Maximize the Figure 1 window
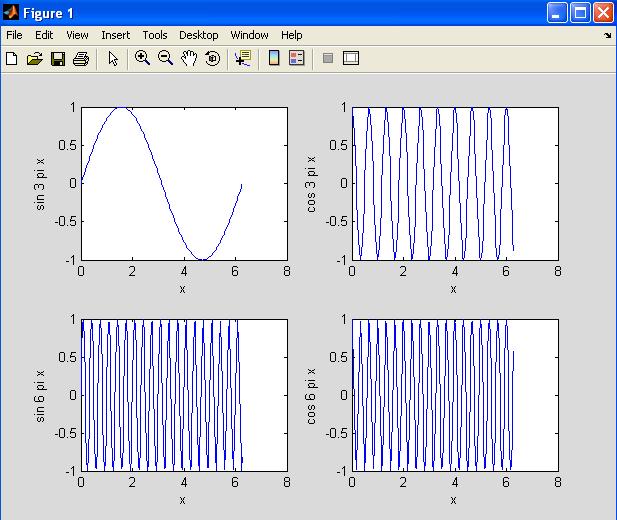 [x=580, y=13]
